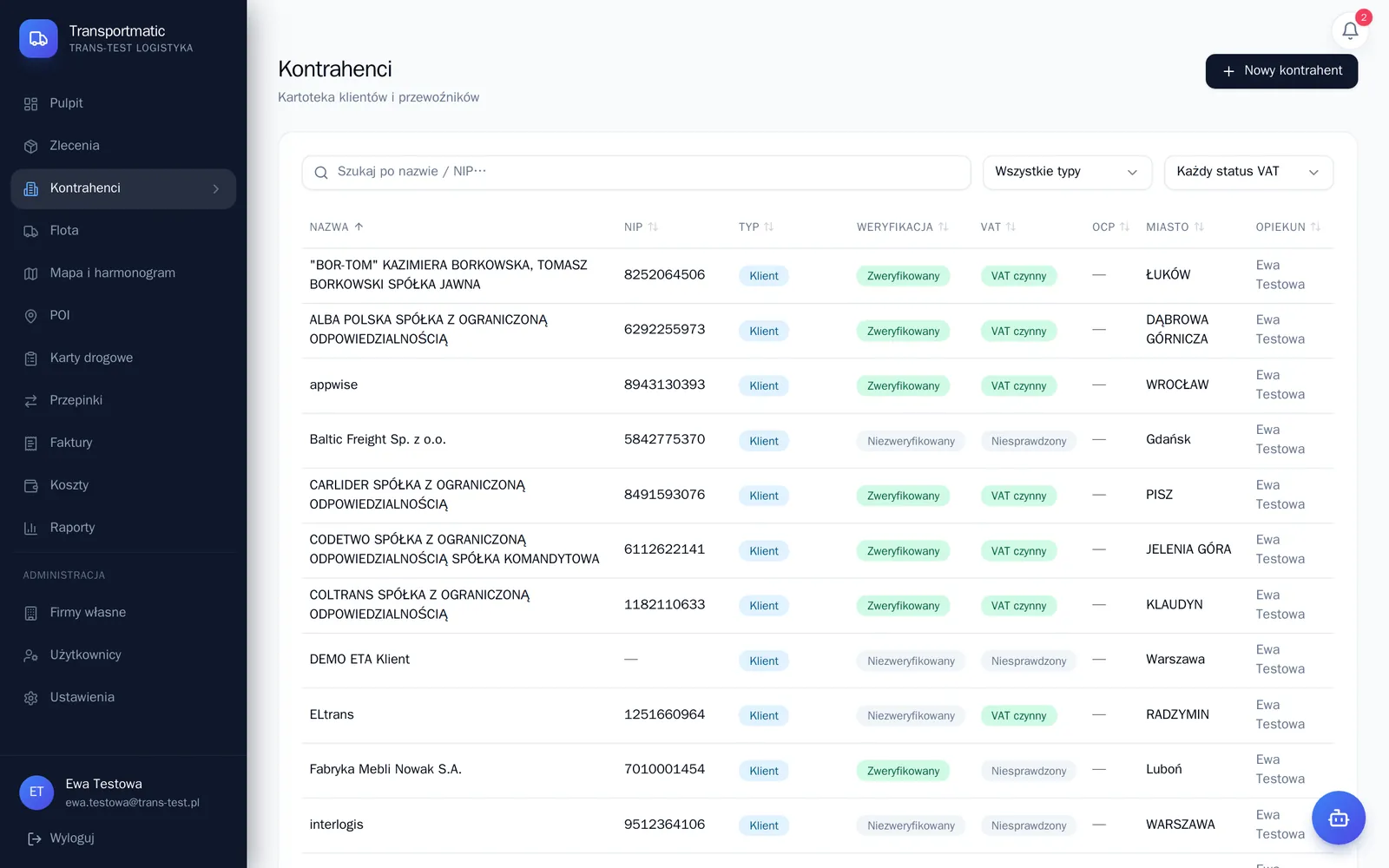Click the Raporty chart icon

(31, 528)
